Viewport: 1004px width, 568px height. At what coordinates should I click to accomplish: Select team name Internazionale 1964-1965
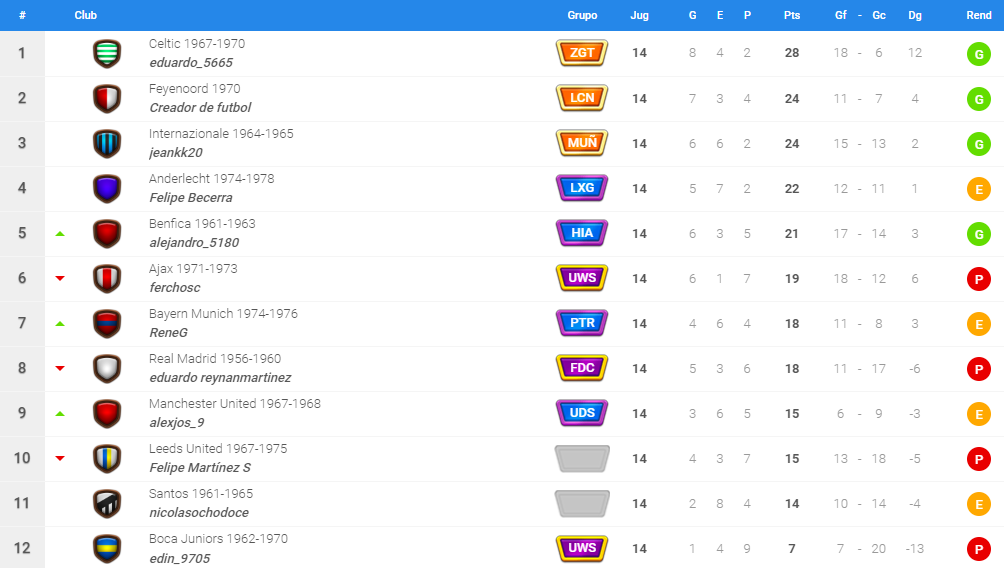pyautogui.click(x=221, y=134)
